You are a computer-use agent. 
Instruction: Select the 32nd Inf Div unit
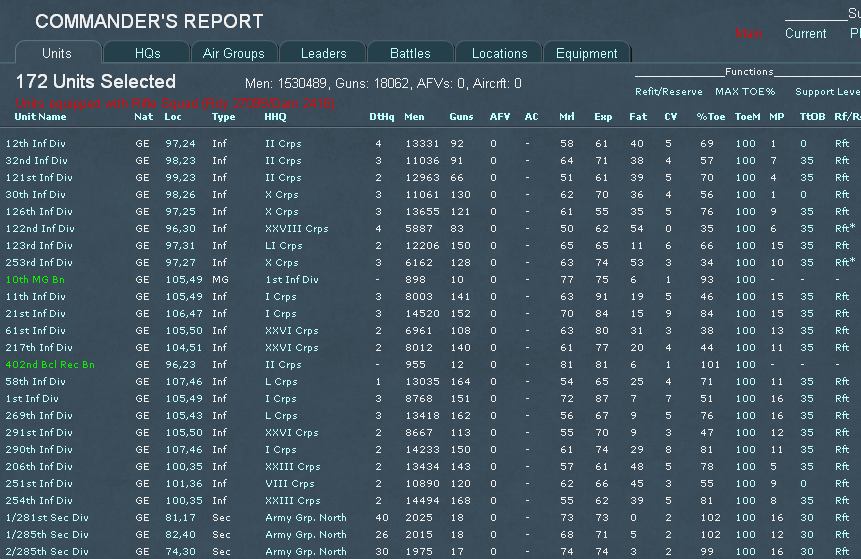point(36,160)
